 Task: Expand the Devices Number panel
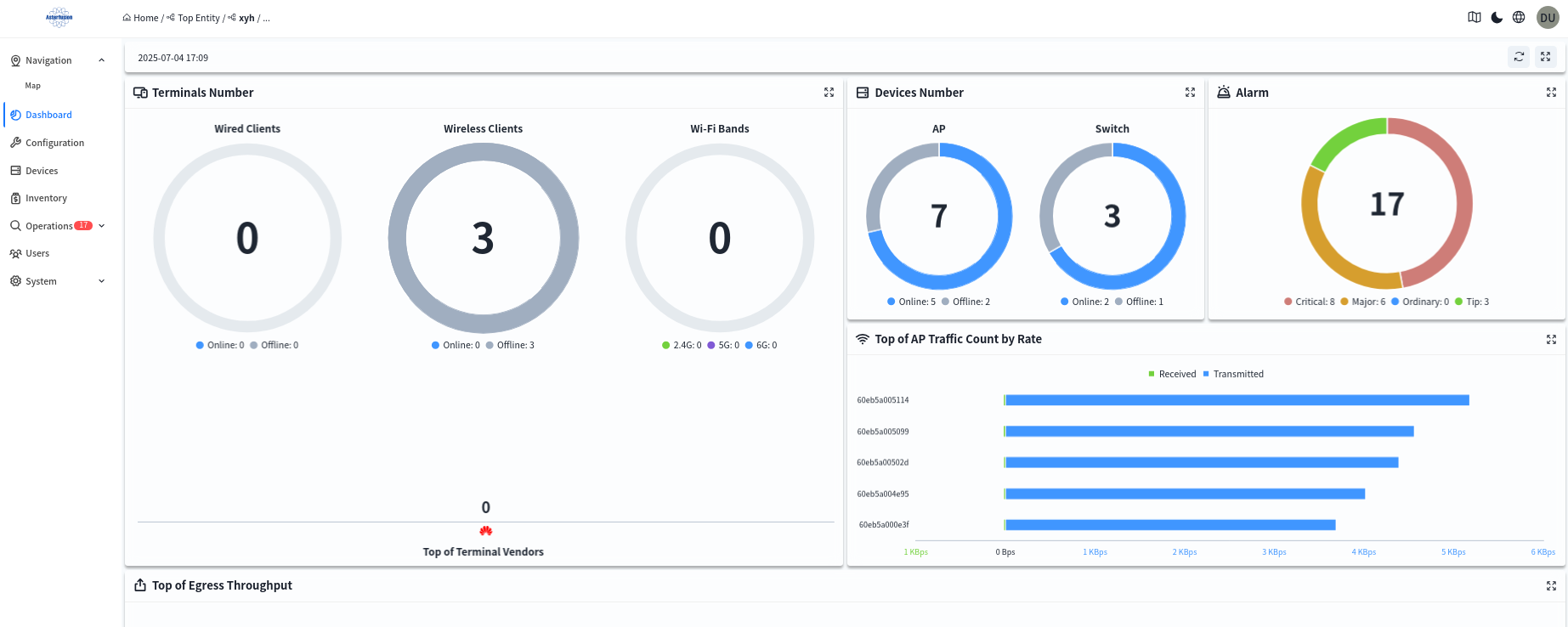(1190, 93)
